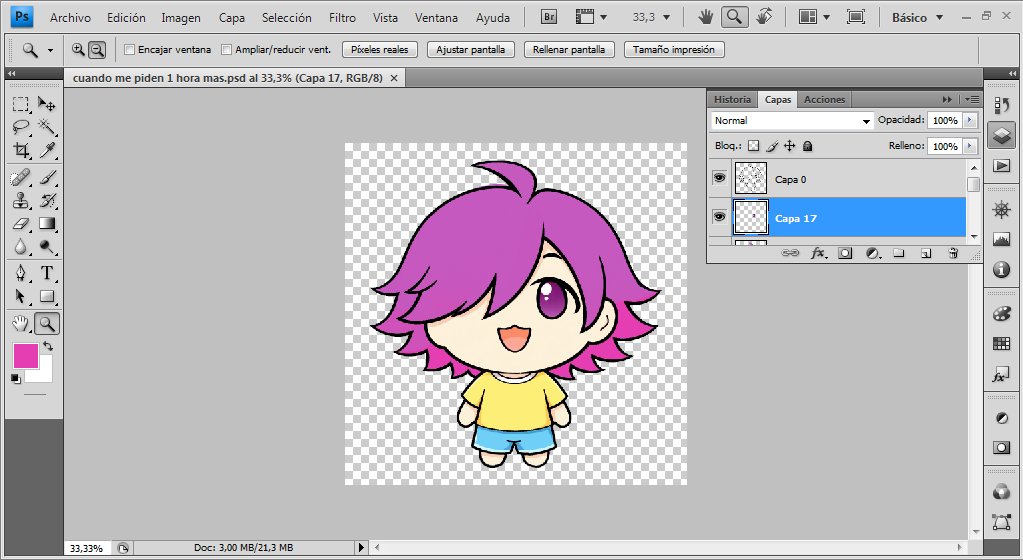This screenshot has height=560, width=1023.
Task: Enable Encajar ventana checkbox
Action: click(x=129, y=50)
